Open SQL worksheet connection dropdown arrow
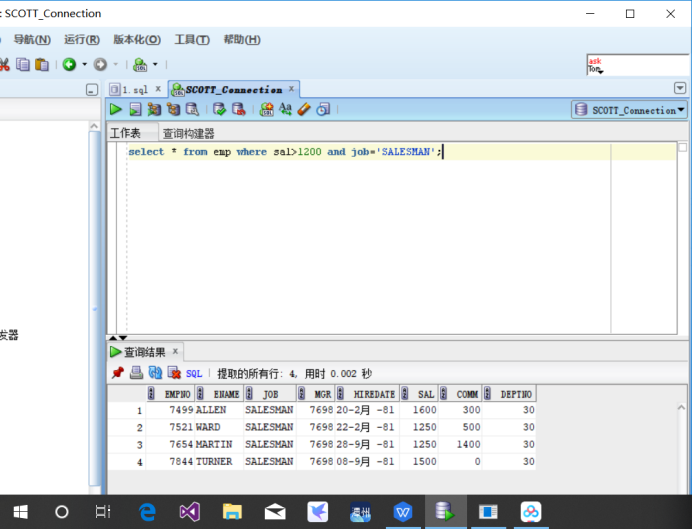 point(155,65)
